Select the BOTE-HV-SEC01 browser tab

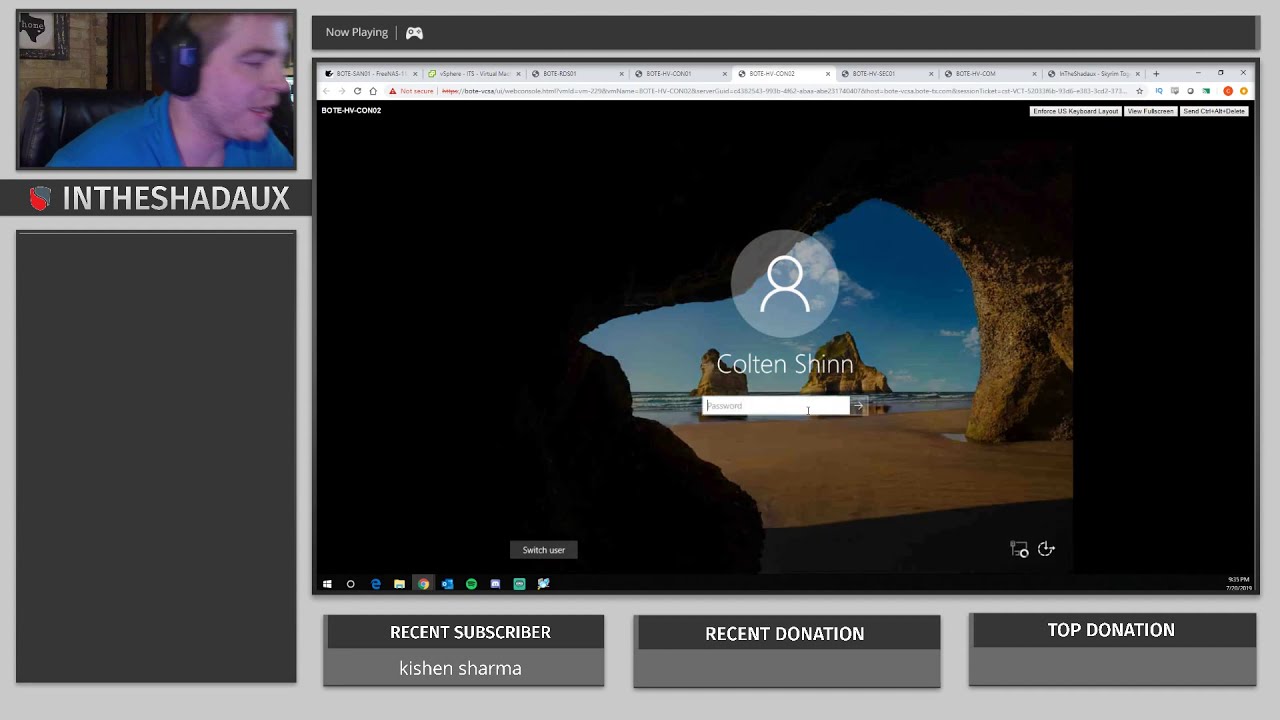tap(886, 73)
